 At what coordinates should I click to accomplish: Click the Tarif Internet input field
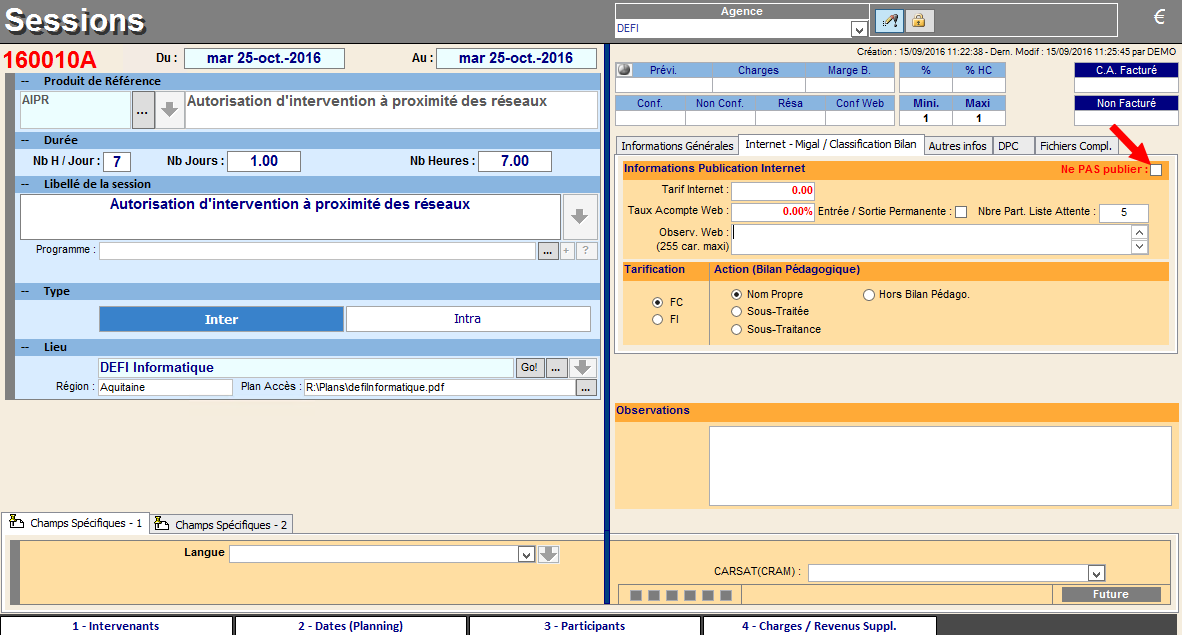pyautogui.click(x=772, y=190)
